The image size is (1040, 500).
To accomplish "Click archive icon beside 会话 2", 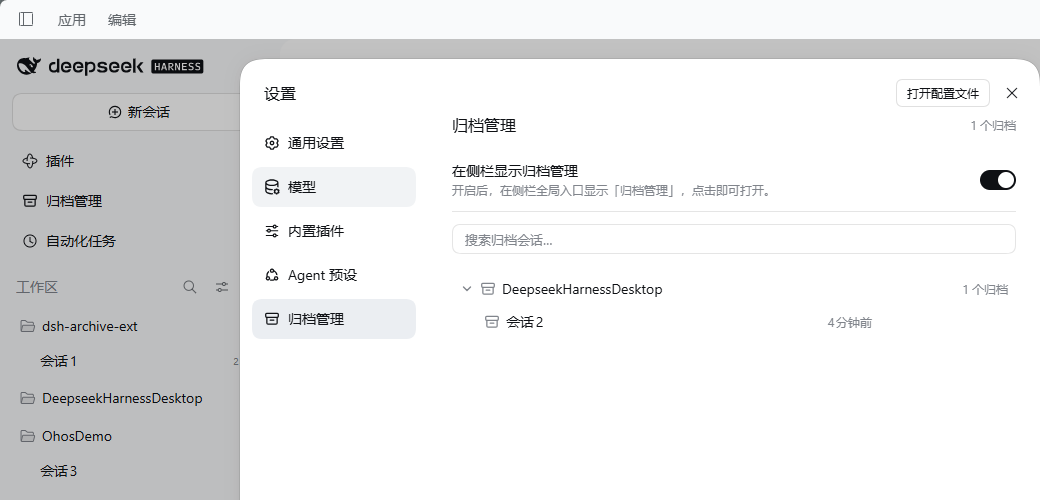I will point(491,322).
